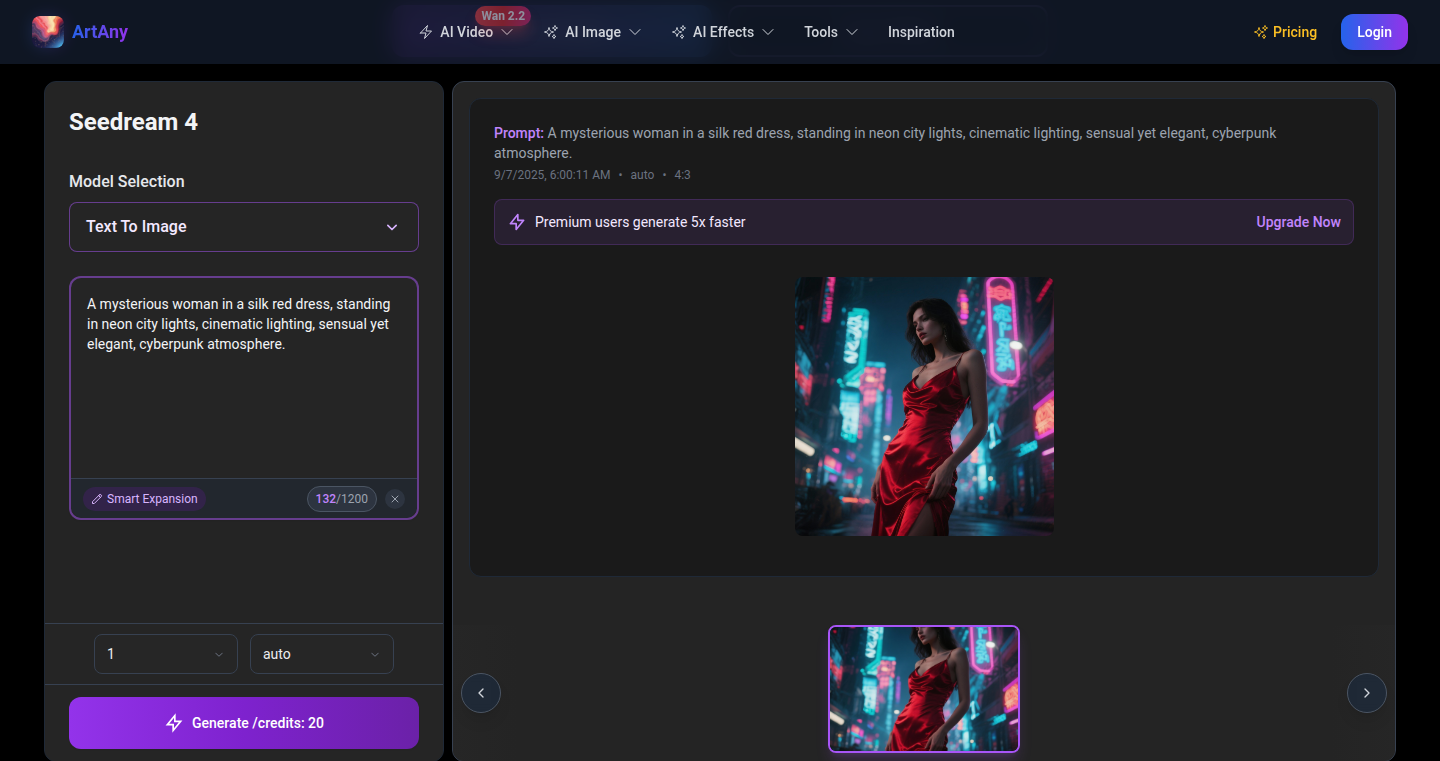Select the highlighted thumbnail in the carousel

point(924,689)
